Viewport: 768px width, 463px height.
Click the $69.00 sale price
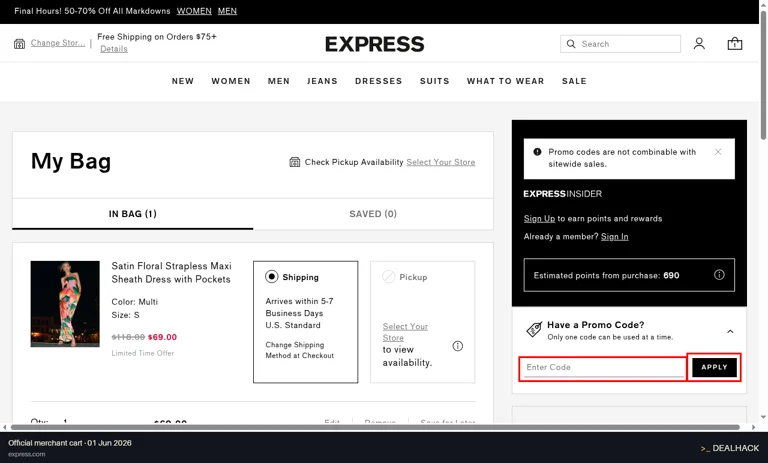[162, 337]
